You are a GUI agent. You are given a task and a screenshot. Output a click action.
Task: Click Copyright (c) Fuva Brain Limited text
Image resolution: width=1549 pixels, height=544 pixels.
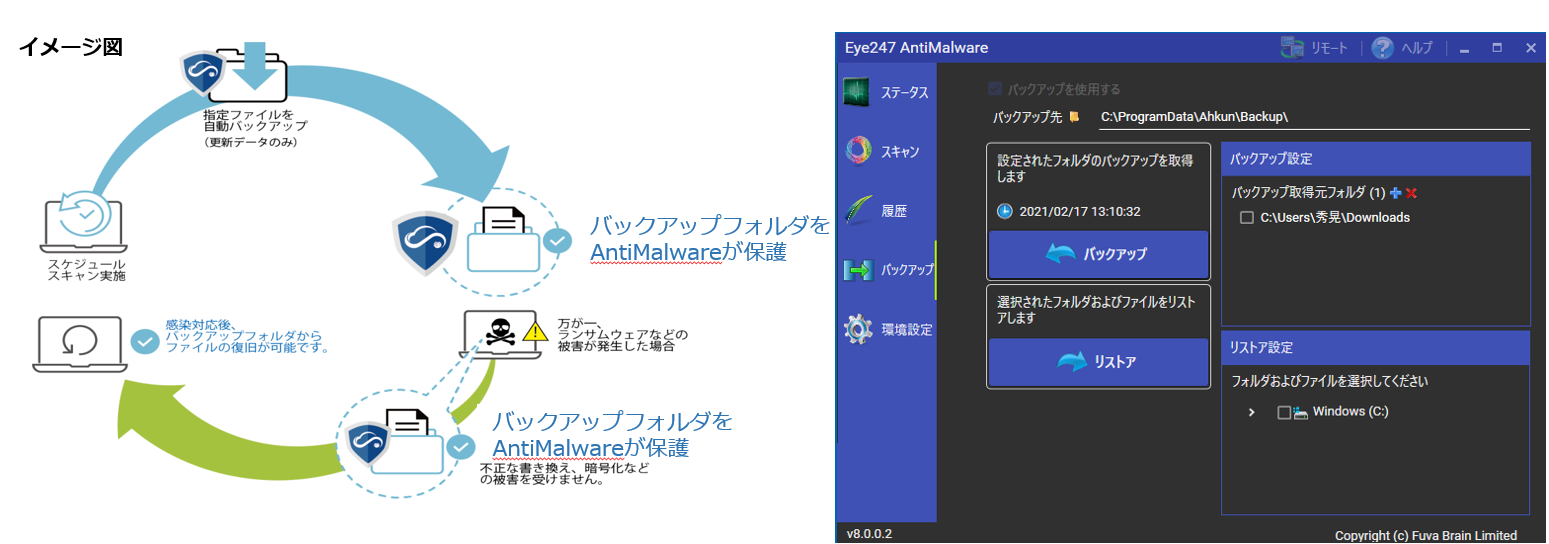click(x=1426, y=536)
